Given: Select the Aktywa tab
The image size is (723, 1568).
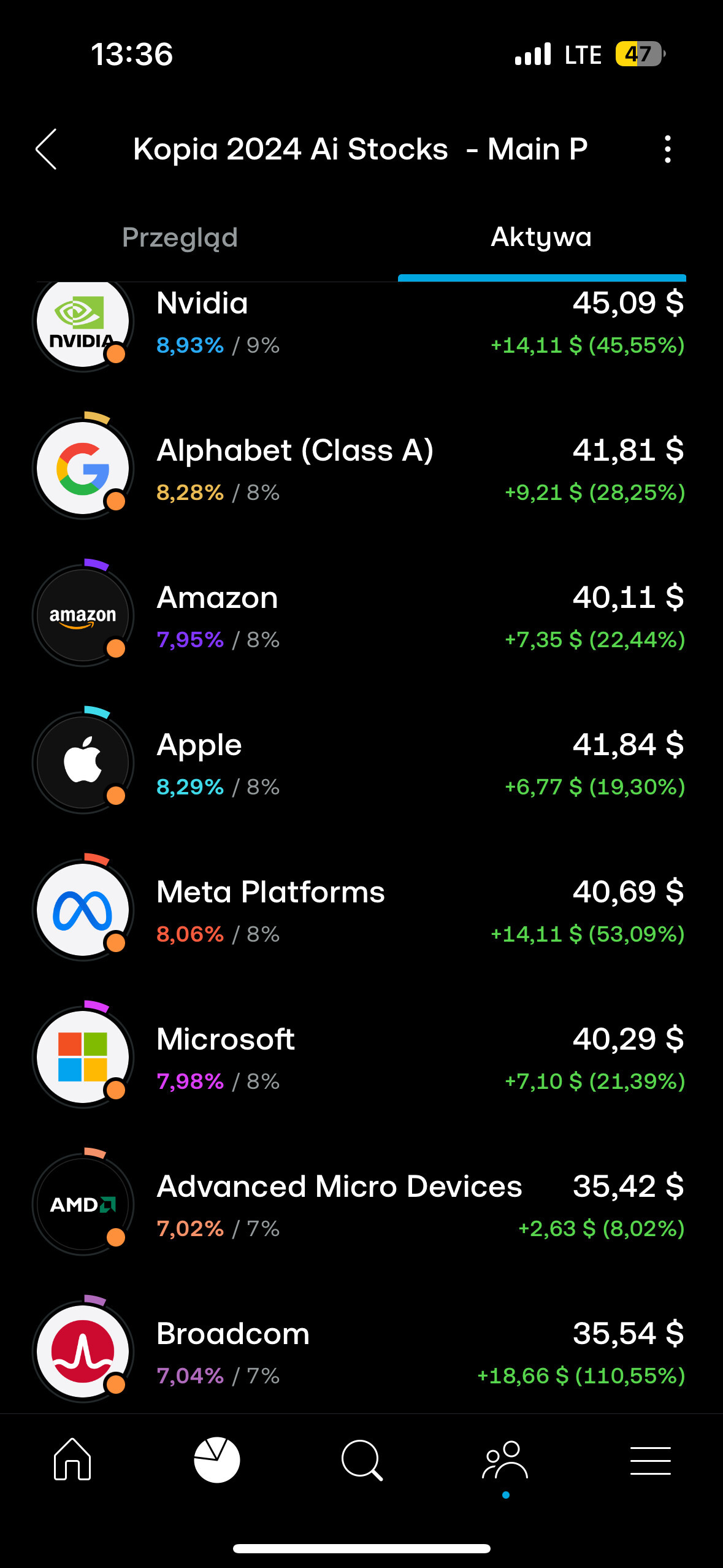Looking at the screenshot, I should click(x=541, y=238).
